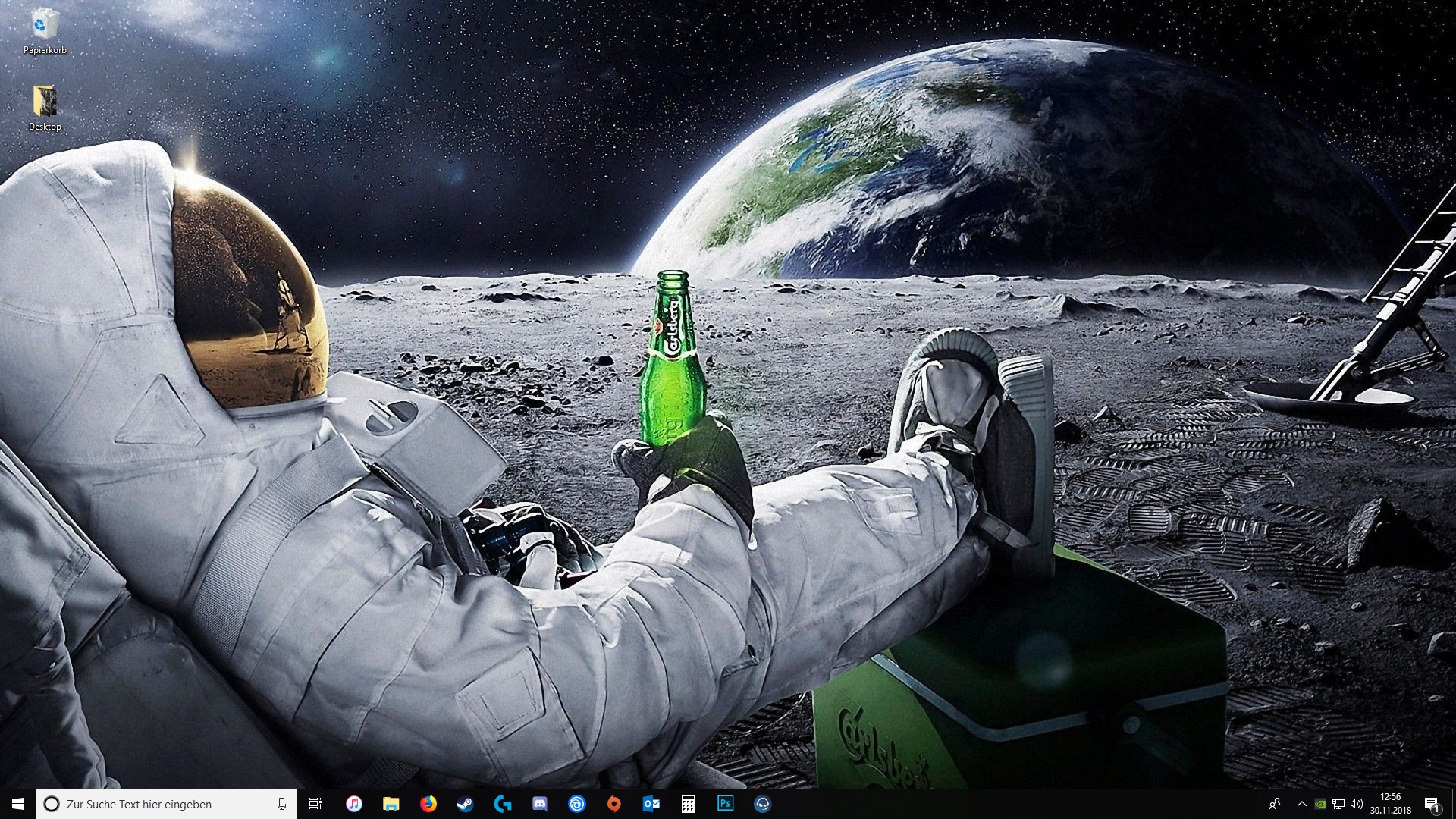Open File Explorer from the taskbar

coord(391,804)
